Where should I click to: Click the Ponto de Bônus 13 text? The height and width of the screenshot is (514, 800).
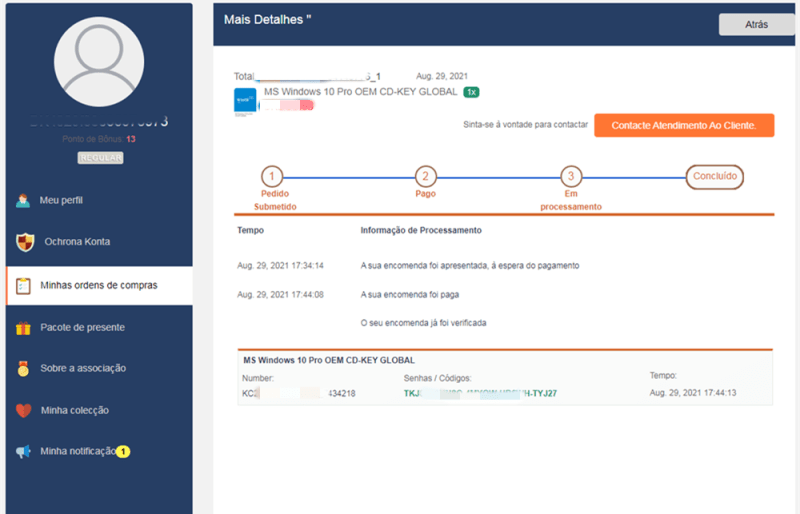pos(99,139)
